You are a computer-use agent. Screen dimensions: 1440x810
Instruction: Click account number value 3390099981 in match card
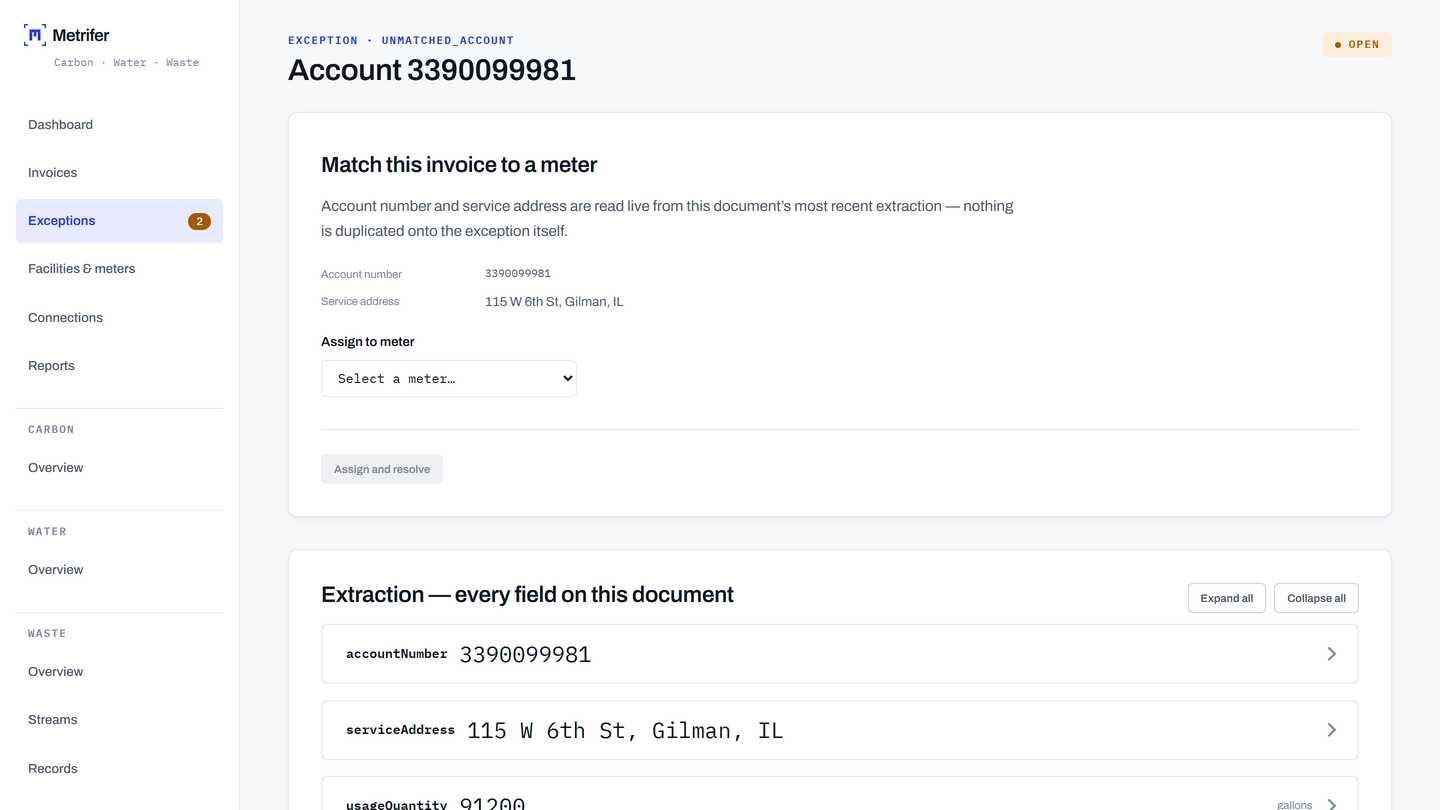point(518,273)
